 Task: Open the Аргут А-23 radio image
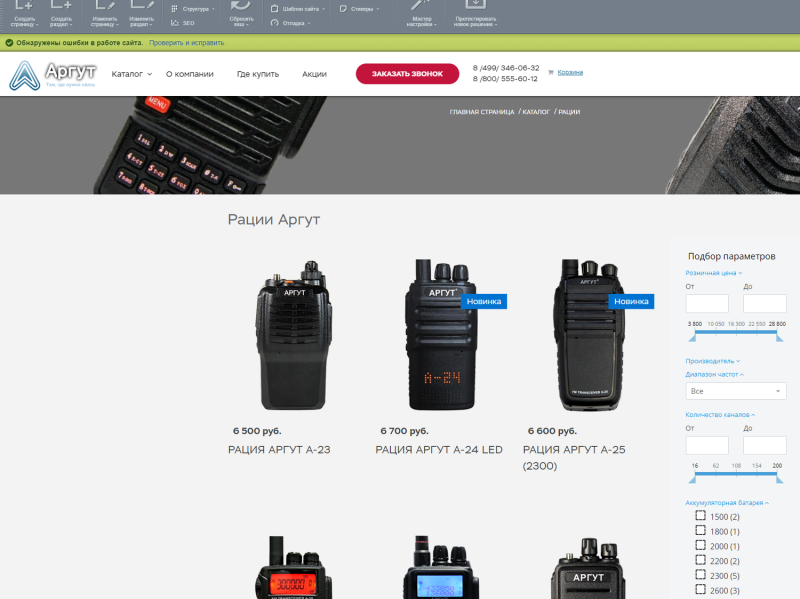294,335
